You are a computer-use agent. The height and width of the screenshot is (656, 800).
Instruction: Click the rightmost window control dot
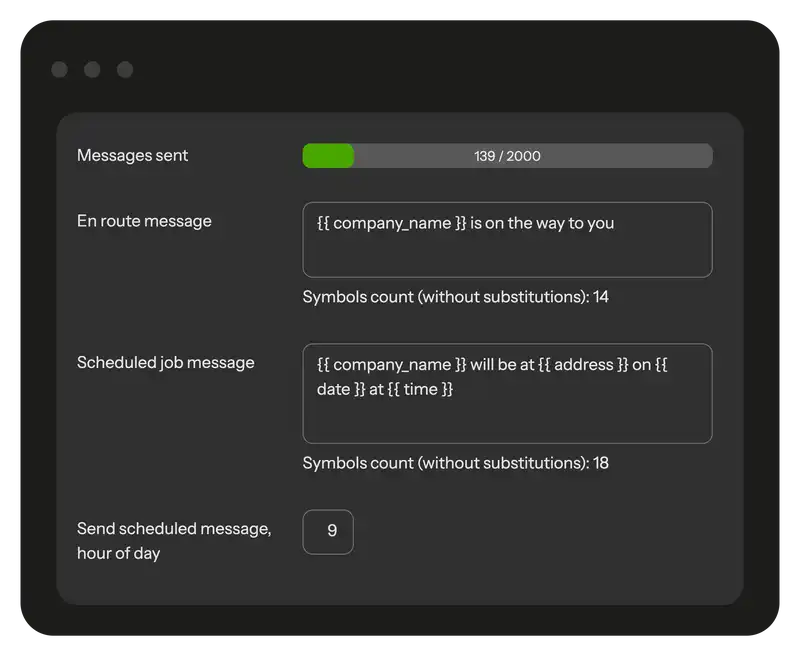click(x=125, y=69)
